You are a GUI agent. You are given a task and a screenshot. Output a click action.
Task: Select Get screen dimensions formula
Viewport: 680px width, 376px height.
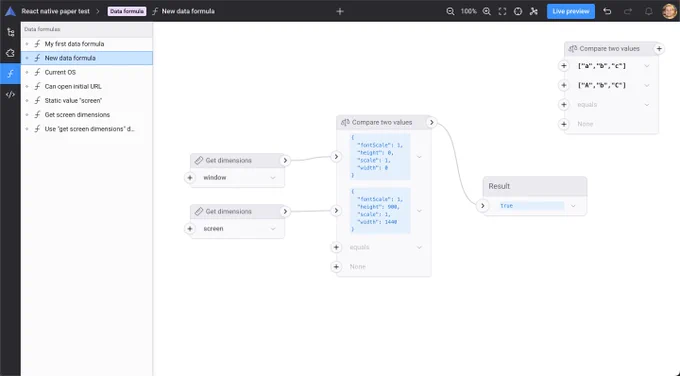tap(87, 114)
